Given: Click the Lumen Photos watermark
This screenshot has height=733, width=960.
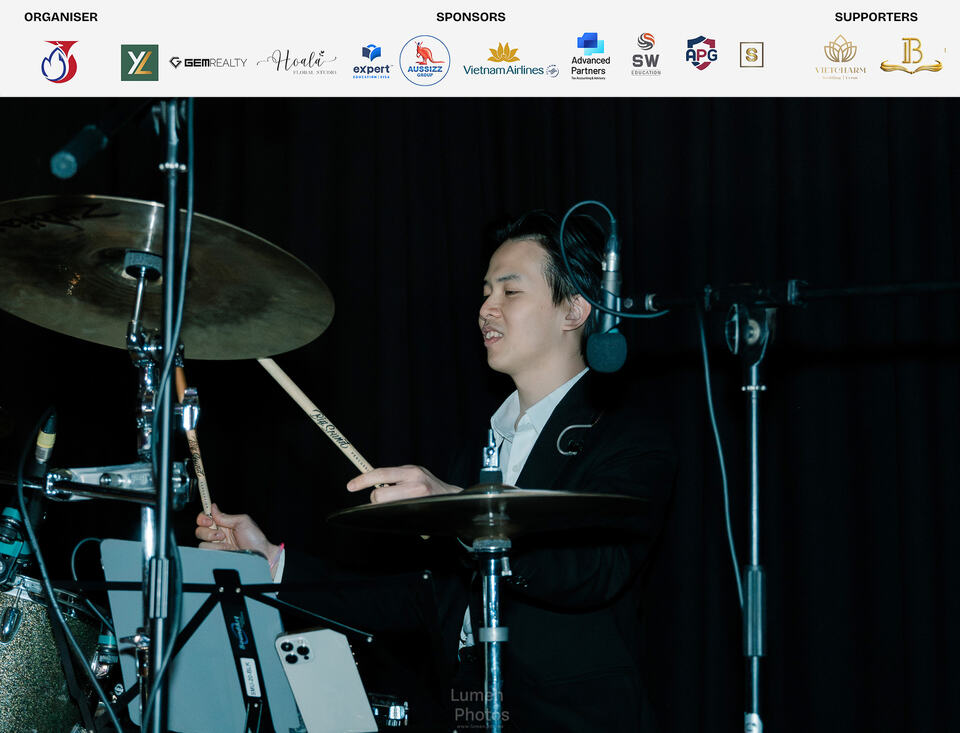Looking at the screenshot, I should (481, 707).
